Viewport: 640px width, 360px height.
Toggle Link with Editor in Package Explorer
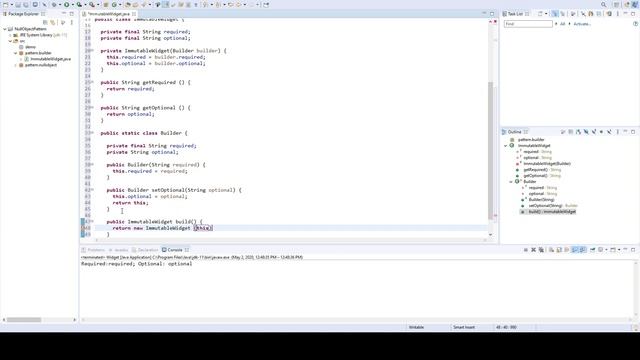53,22
